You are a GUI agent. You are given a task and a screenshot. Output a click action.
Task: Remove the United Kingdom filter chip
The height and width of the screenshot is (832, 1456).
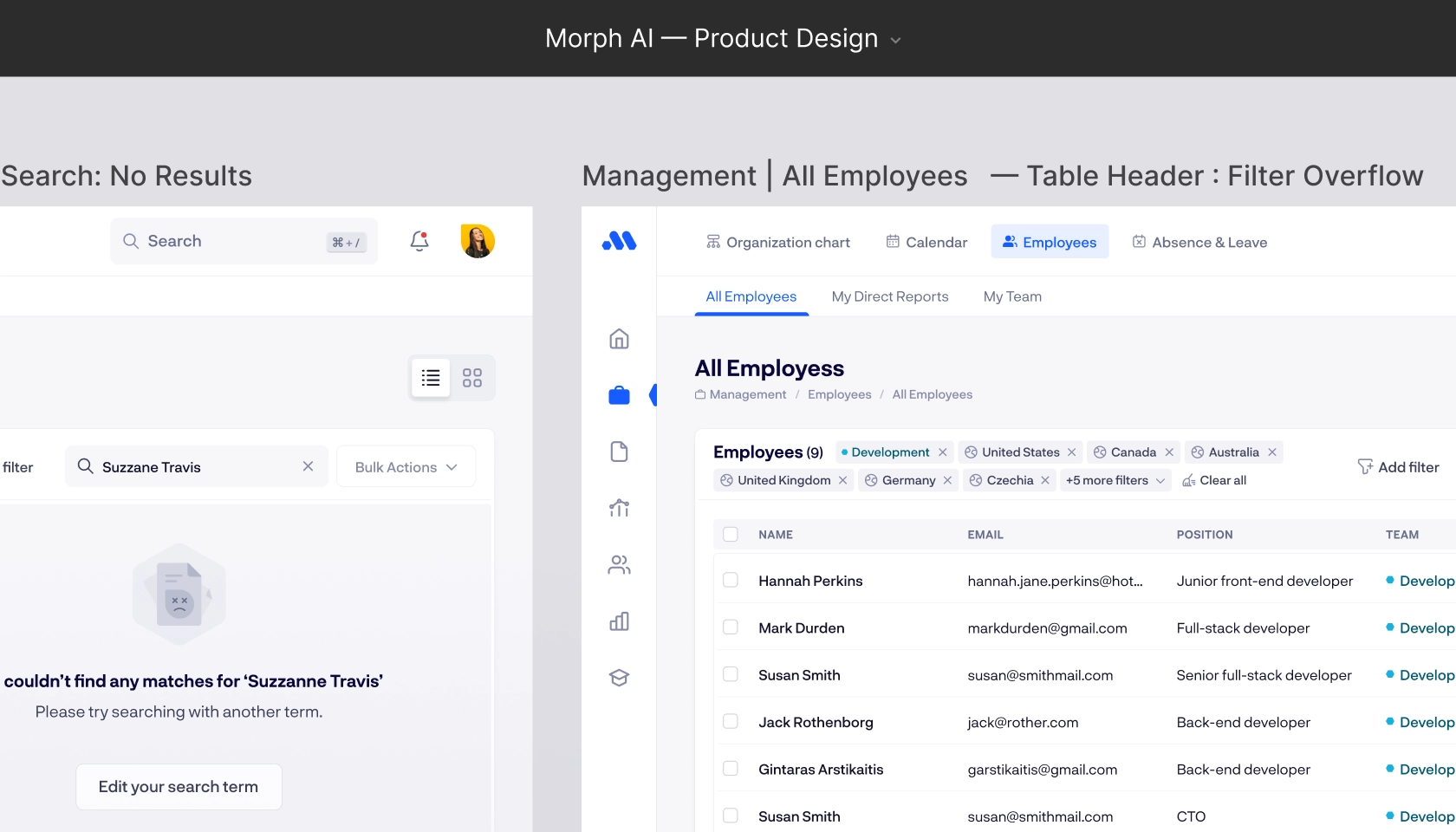click(842, 480)
